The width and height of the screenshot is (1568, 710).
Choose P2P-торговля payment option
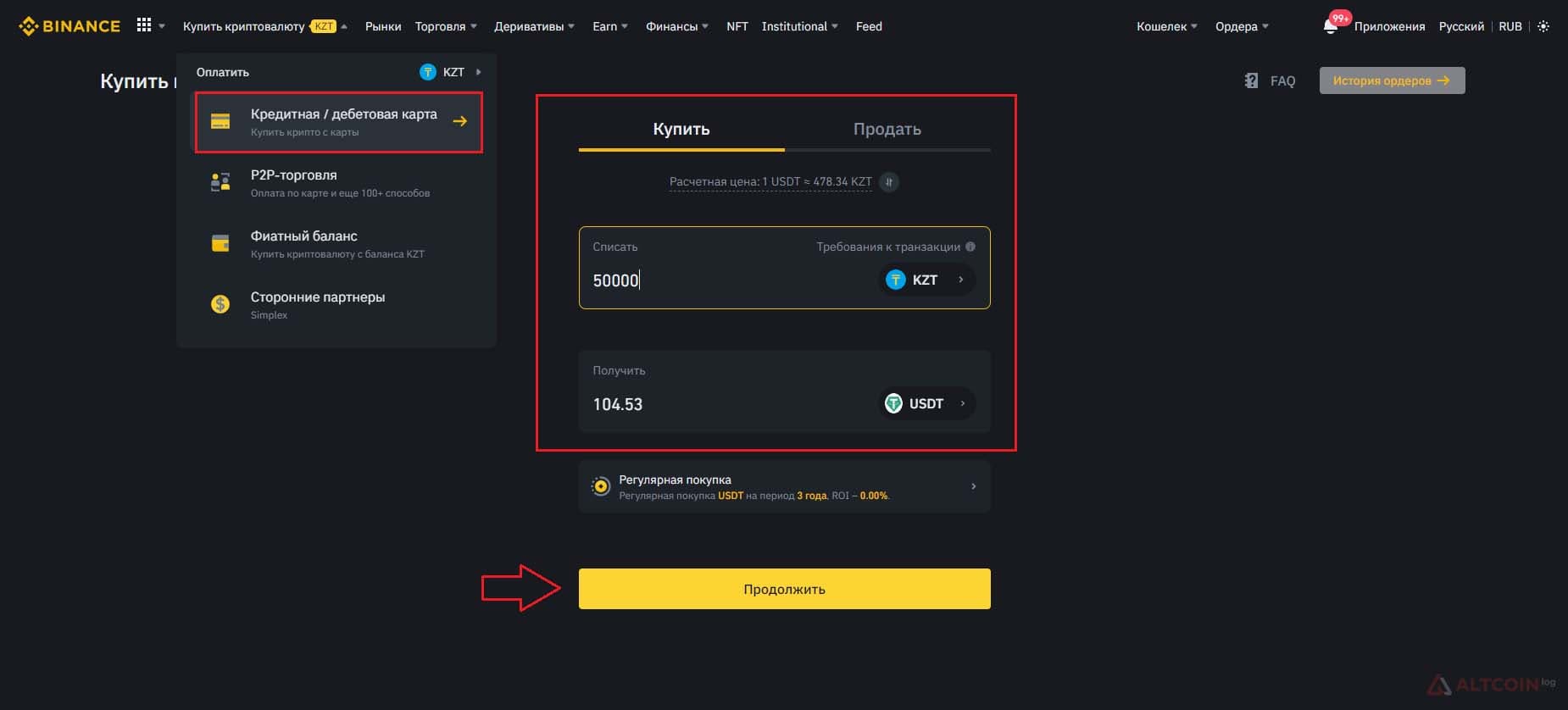(338, 183)
